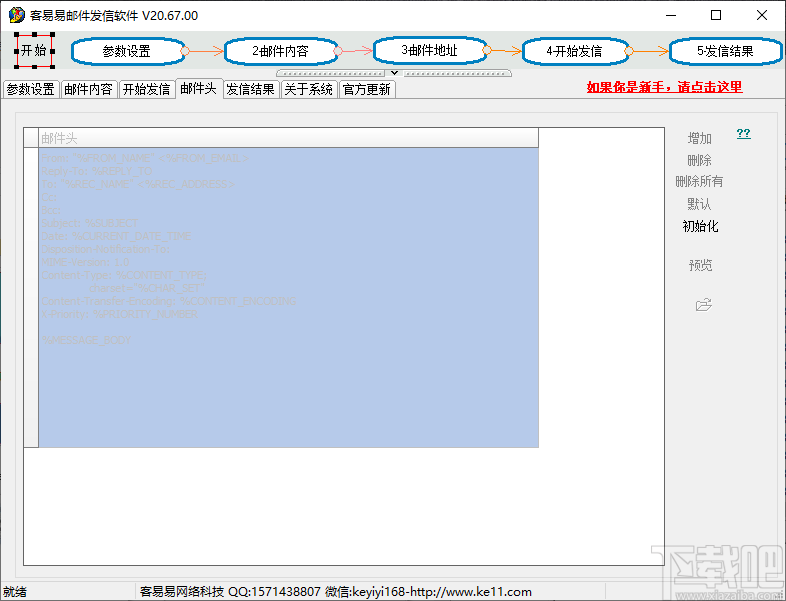Click the 开始 start node

click(35, 51)
